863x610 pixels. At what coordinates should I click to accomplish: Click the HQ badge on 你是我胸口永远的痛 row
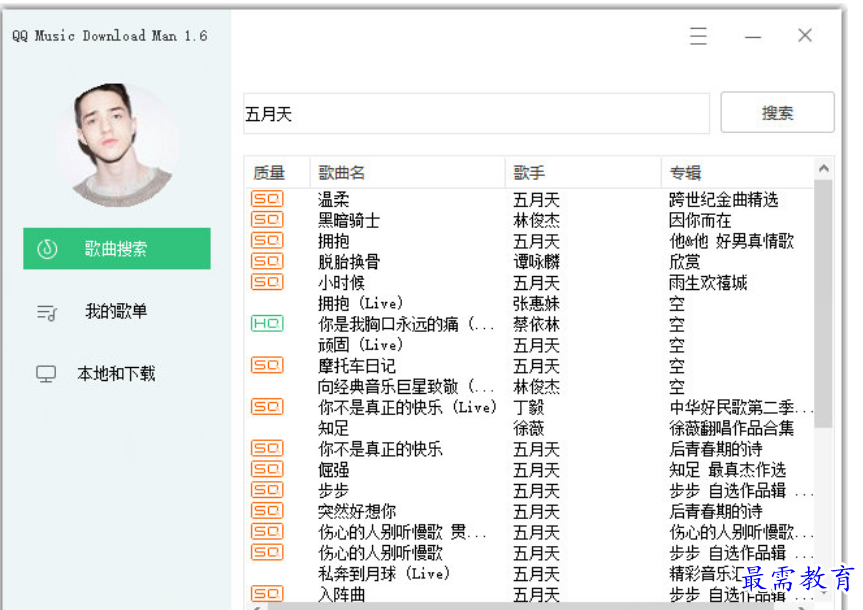click(x=267, y=324)
